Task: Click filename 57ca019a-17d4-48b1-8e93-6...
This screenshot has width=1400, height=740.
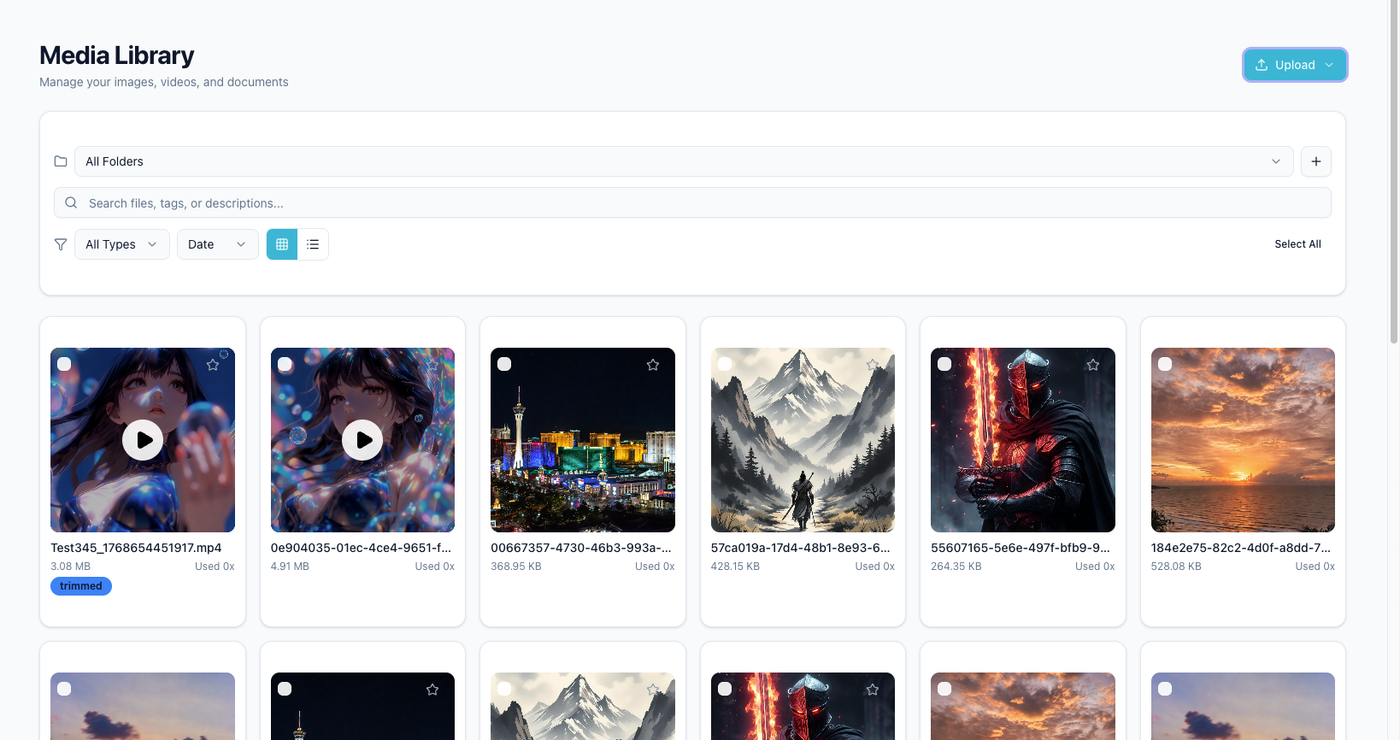Action: [801, 548]
